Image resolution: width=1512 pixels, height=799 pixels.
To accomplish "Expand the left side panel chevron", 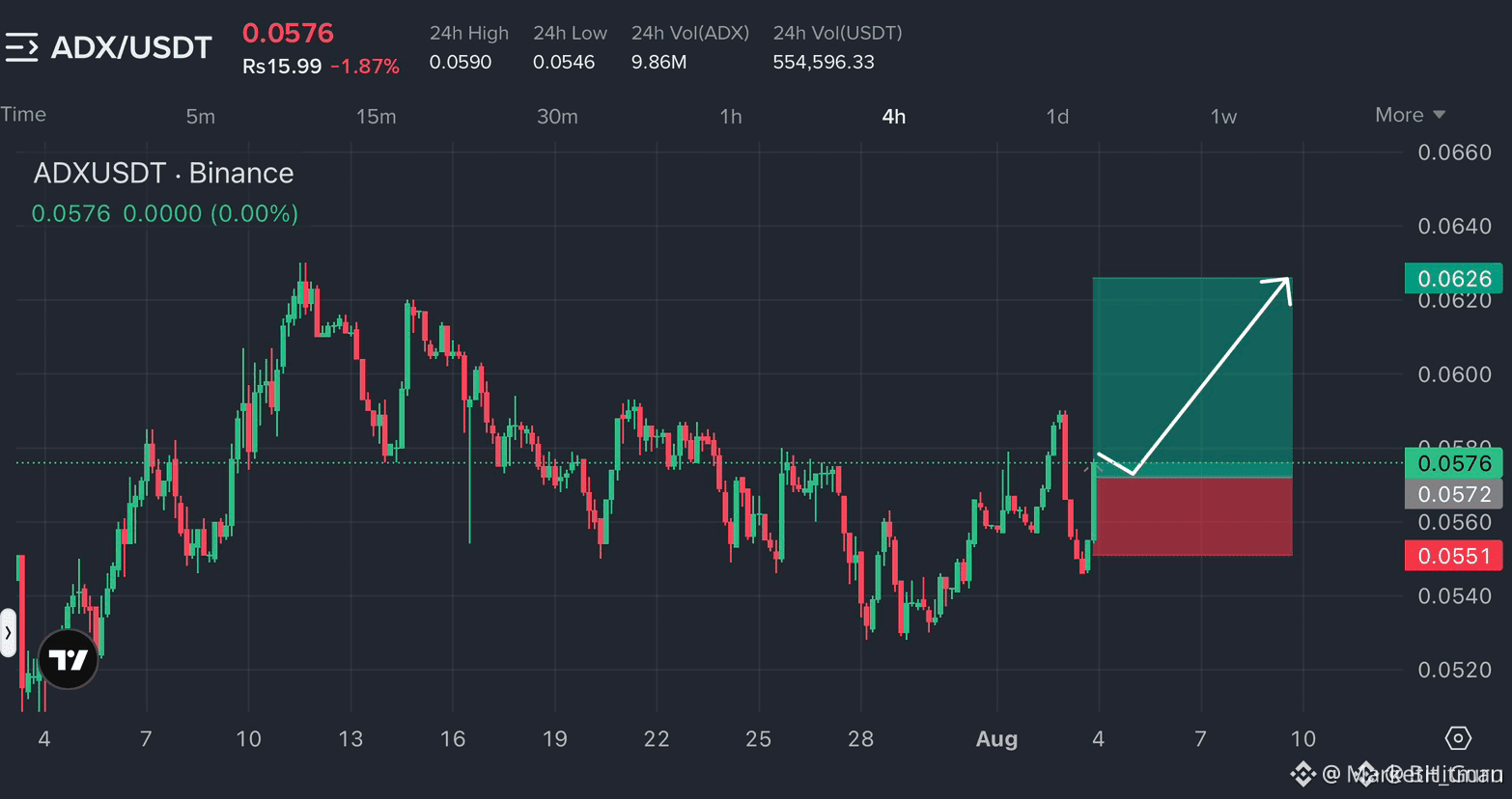I will (8, 633).
